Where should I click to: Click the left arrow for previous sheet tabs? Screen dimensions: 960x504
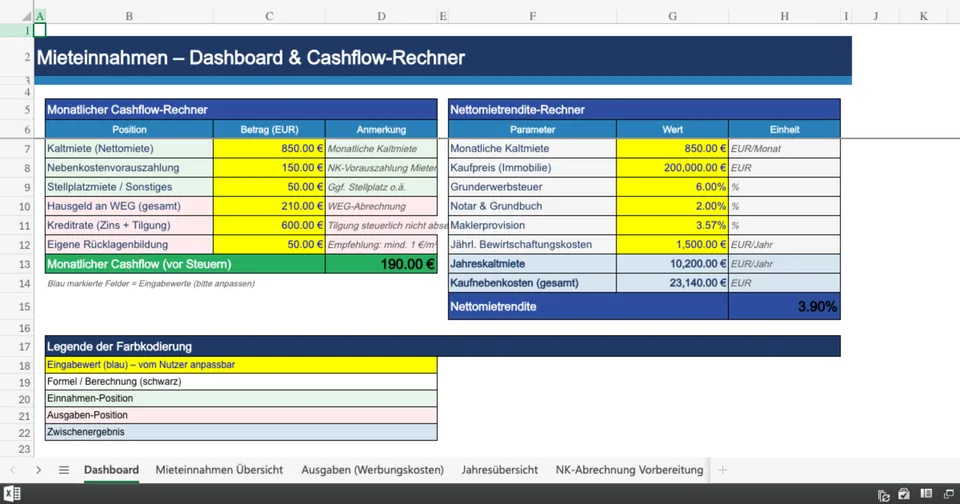pyautogui.click(x=13, y=470)
